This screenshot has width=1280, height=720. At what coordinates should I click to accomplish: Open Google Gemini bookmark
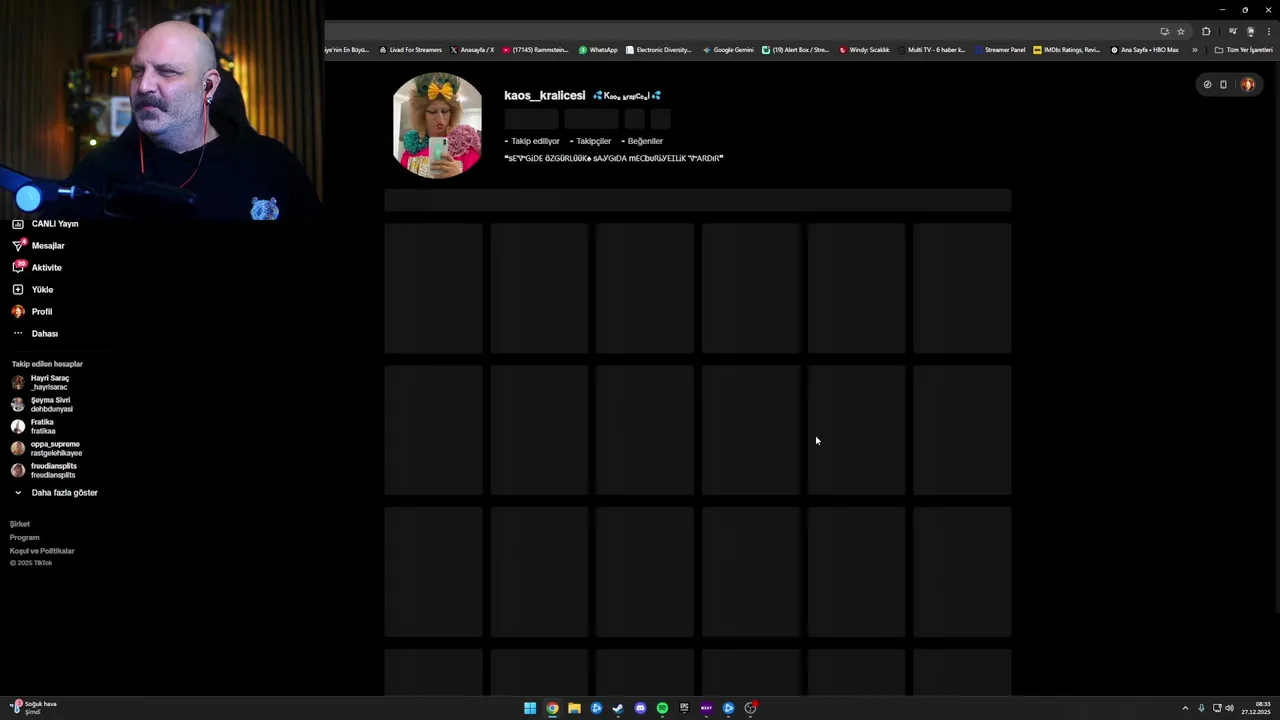pyautogui.click(x=728, y=50)
